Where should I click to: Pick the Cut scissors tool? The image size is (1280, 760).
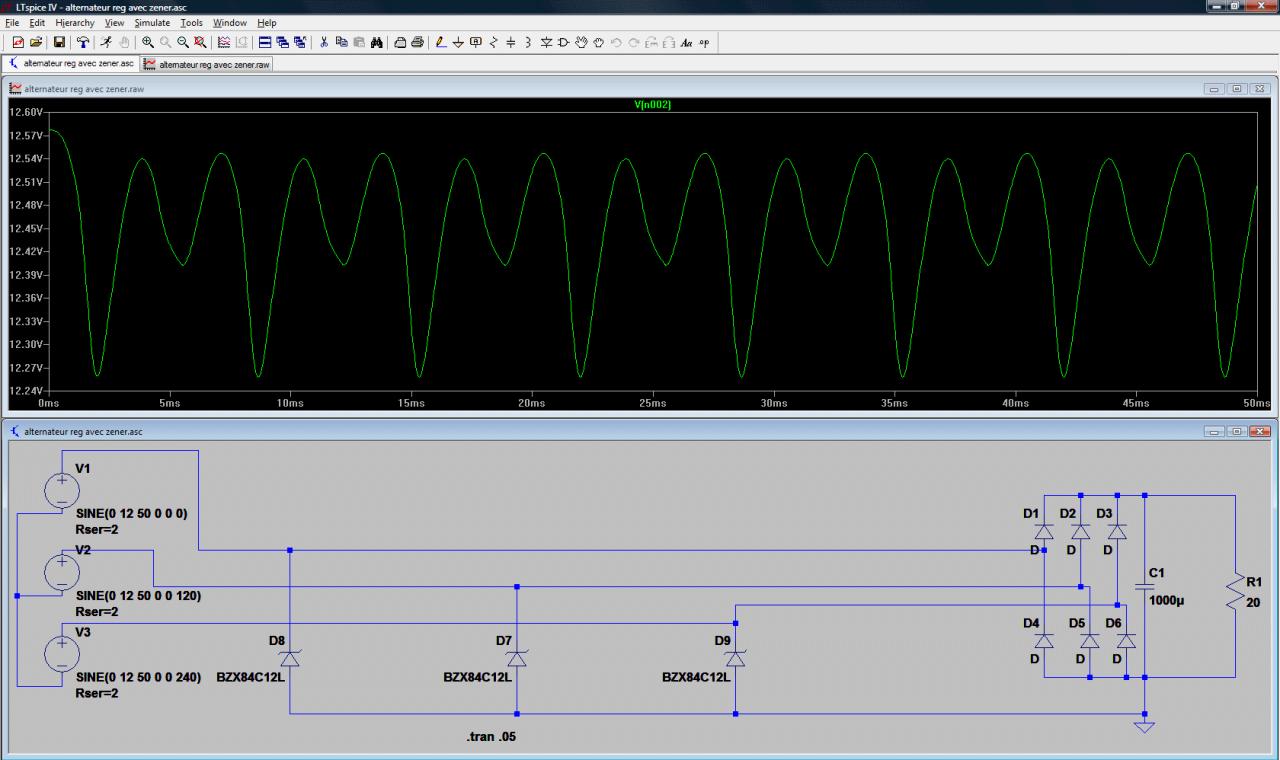click(x=324, y=42)
